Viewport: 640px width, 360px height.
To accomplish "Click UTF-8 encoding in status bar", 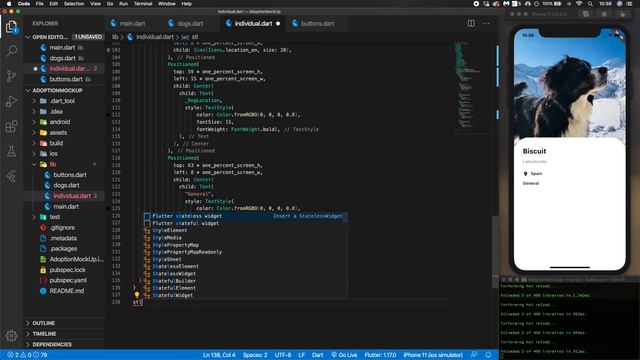I will [x=283, y=355].
